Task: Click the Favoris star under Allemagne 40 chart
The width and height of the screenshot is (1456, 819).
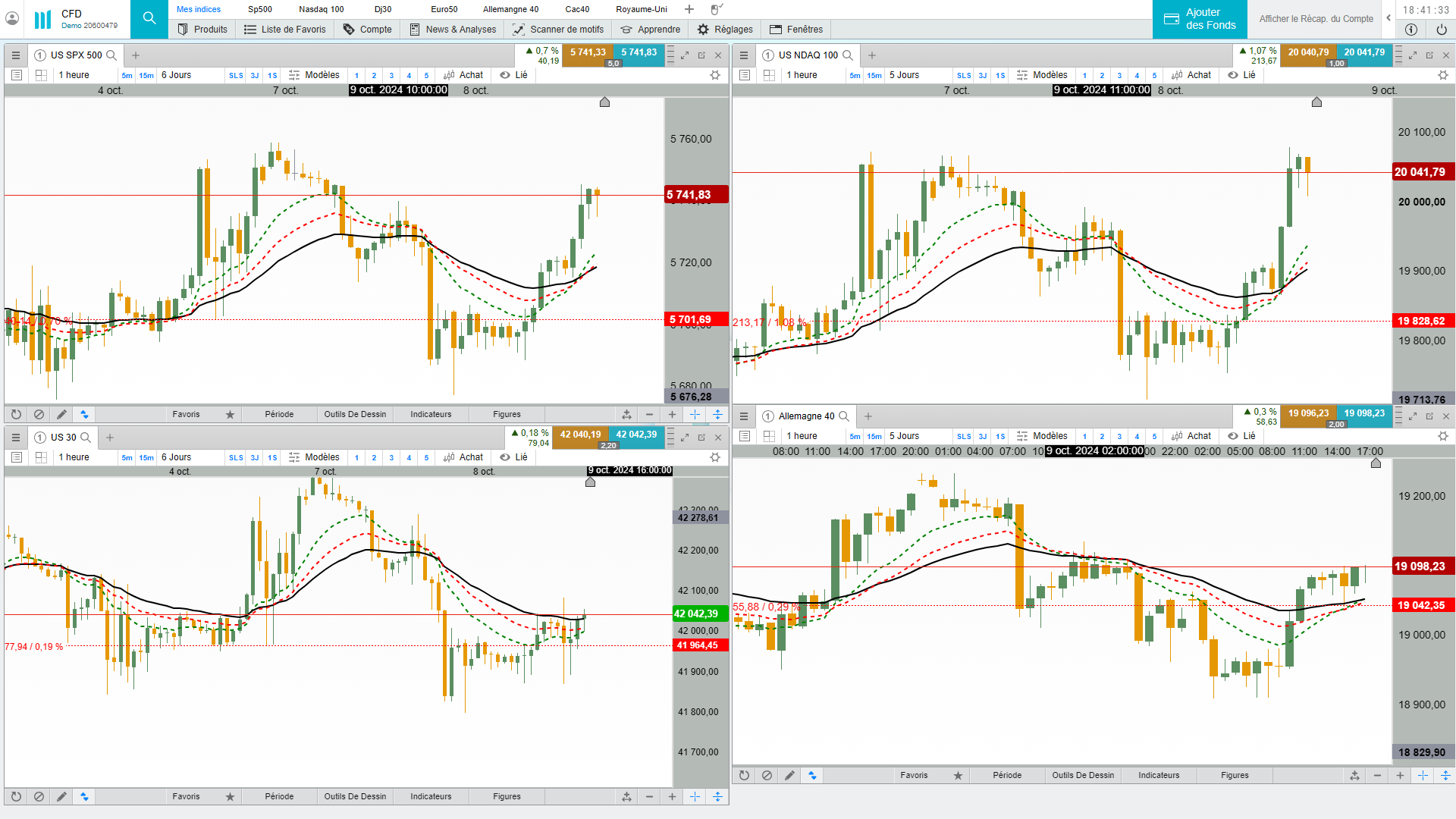Action: 958,775
